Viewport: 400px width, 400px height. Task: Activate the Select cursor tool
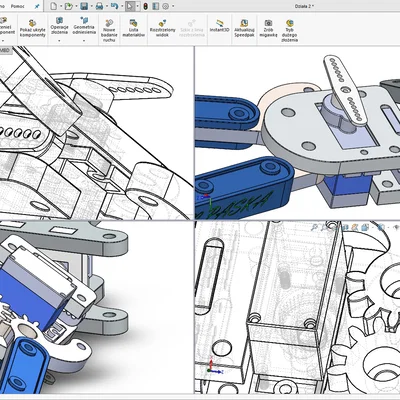(130, 6)
